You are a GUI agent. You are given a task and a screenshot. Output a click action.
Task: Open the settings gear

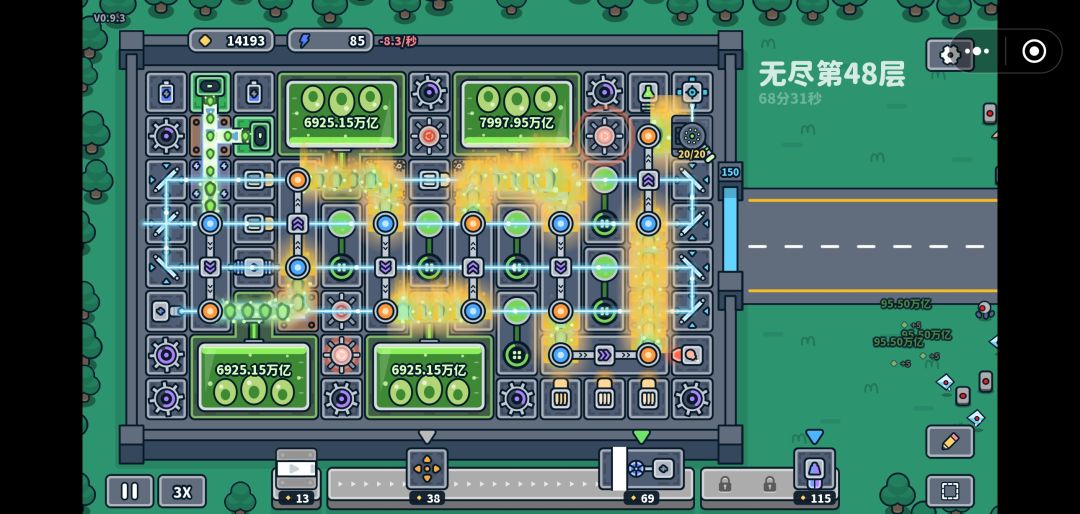(949, 54)
